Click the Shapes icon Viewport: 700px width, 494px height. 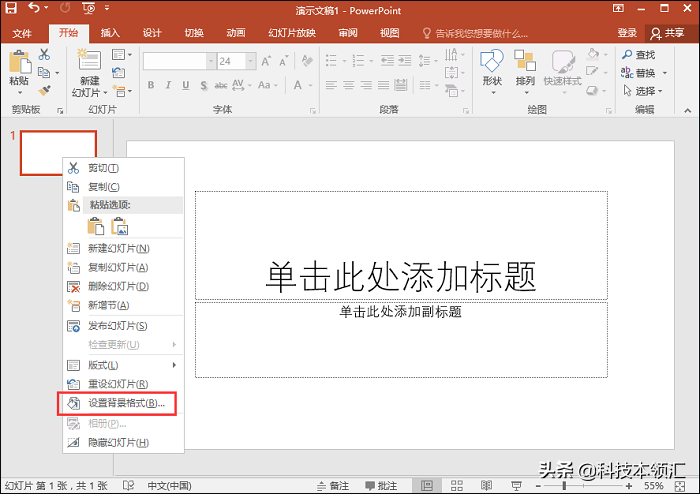492,61
